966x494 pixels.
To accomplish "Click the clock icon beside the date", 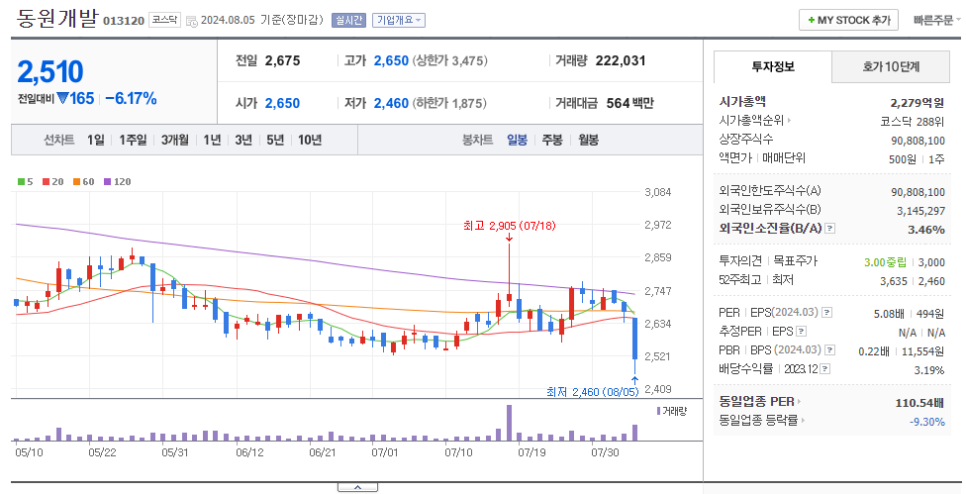I will click(x=192, y=21).
